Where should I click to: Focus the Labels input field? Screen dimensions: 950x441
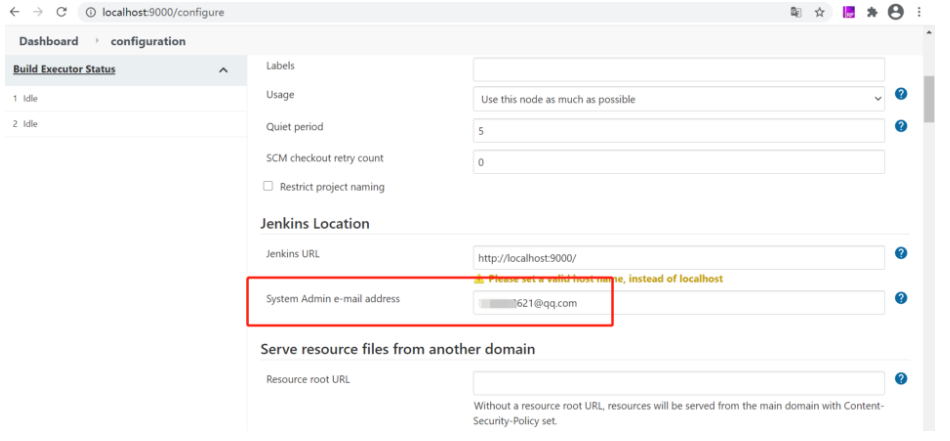(679, 69)
